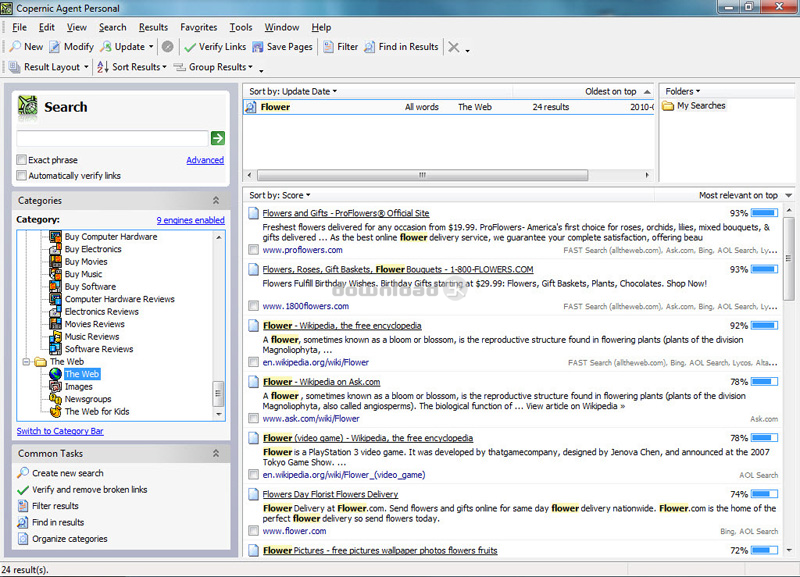Check the www.flower.com result checkbox
The height and width of the screenshot is (577, 800).
click(253, 531)
